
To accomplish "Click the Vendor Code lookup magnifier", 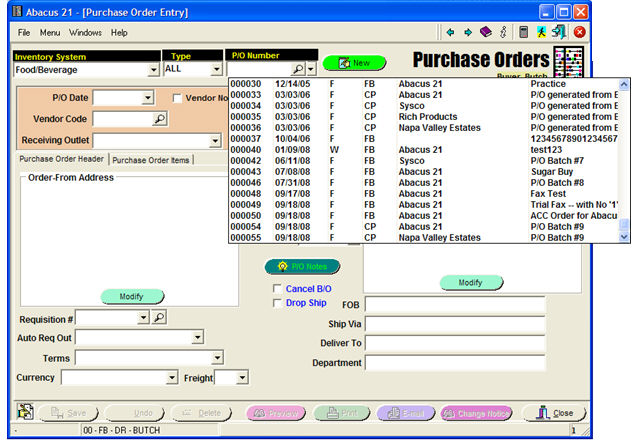I will pyautogui.click(x=159, y=119).
